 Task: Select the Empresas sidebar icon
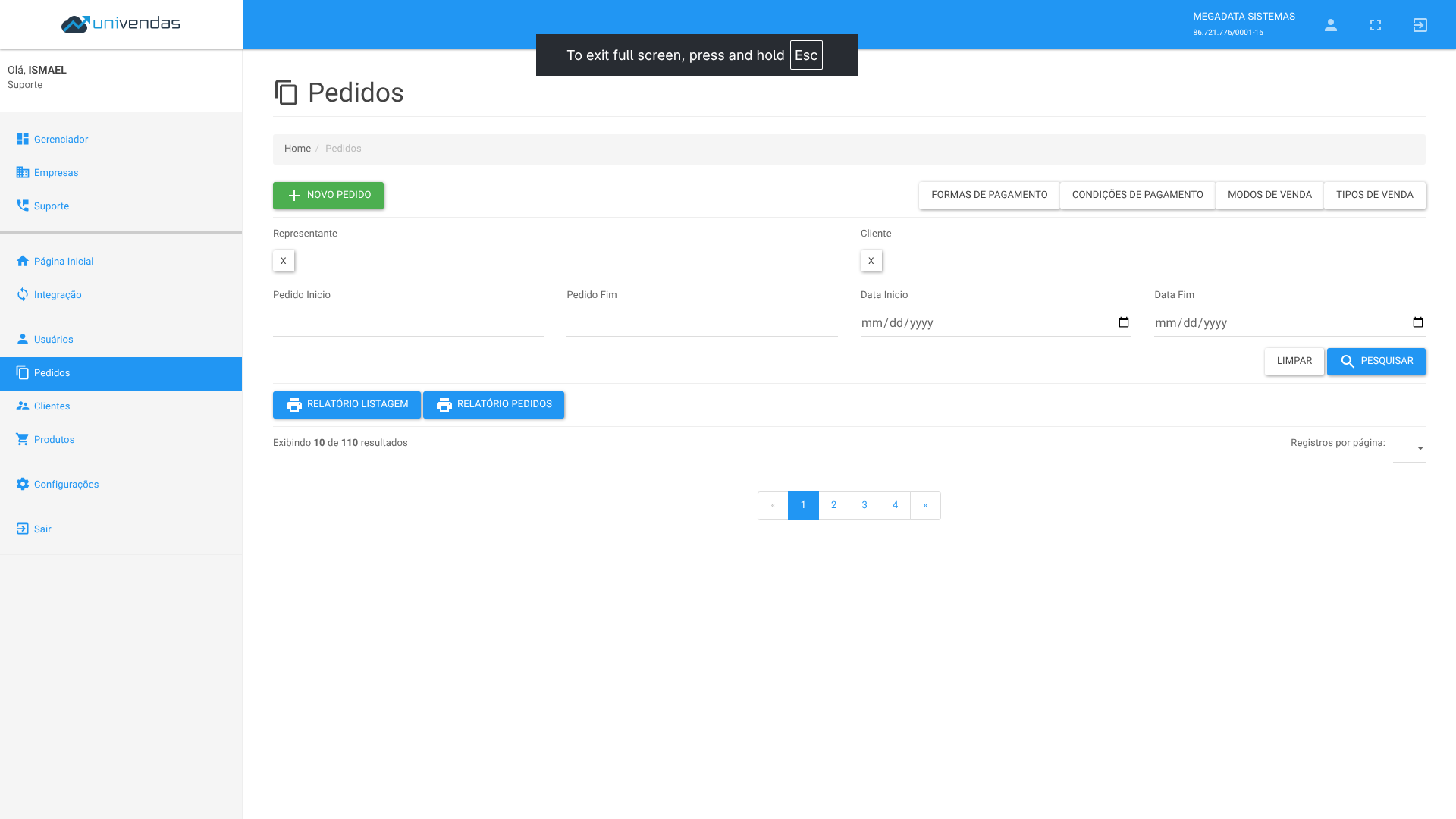(22, 172)
